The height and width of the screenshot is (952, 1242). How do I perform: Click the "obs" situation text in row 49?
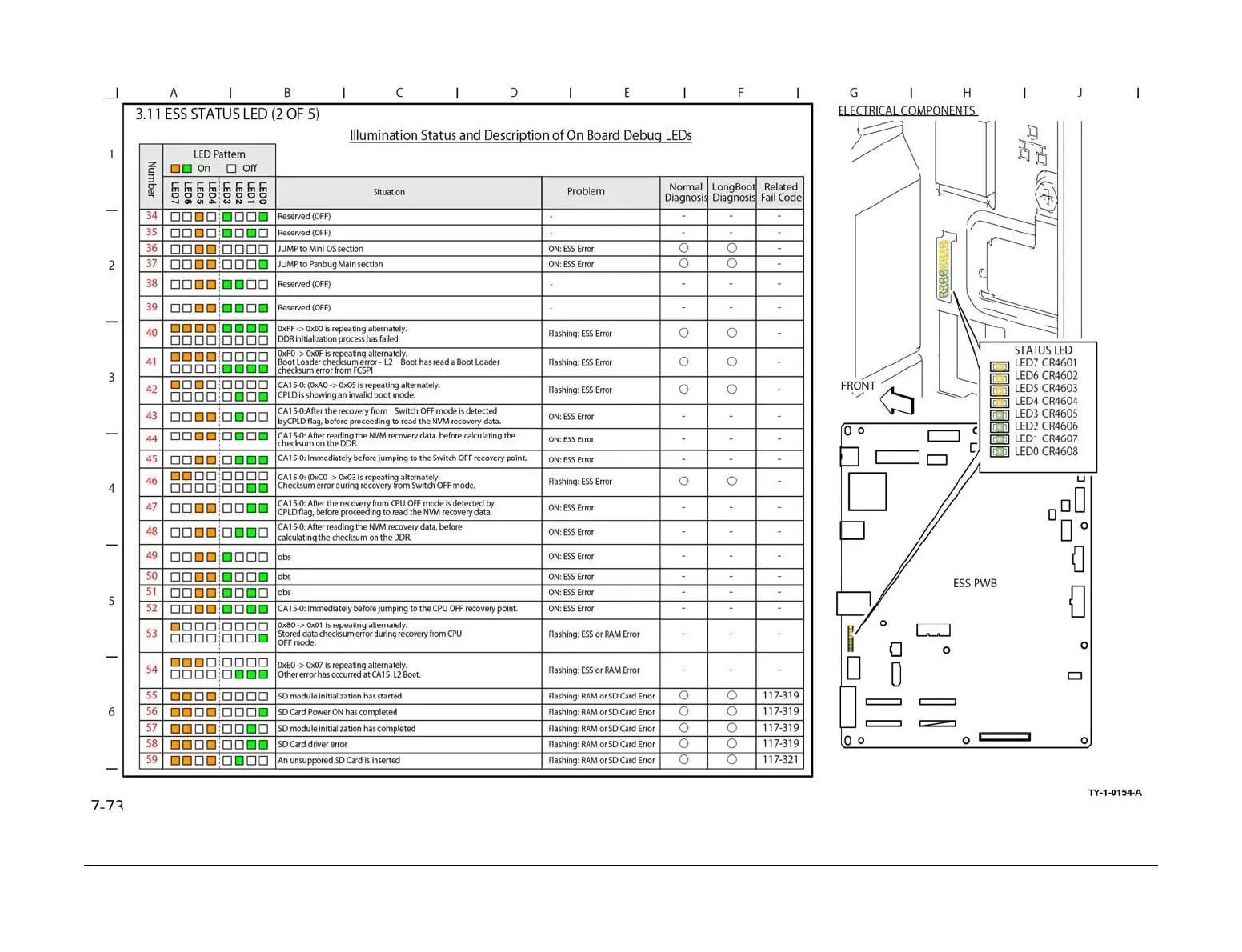coord(284,558)
